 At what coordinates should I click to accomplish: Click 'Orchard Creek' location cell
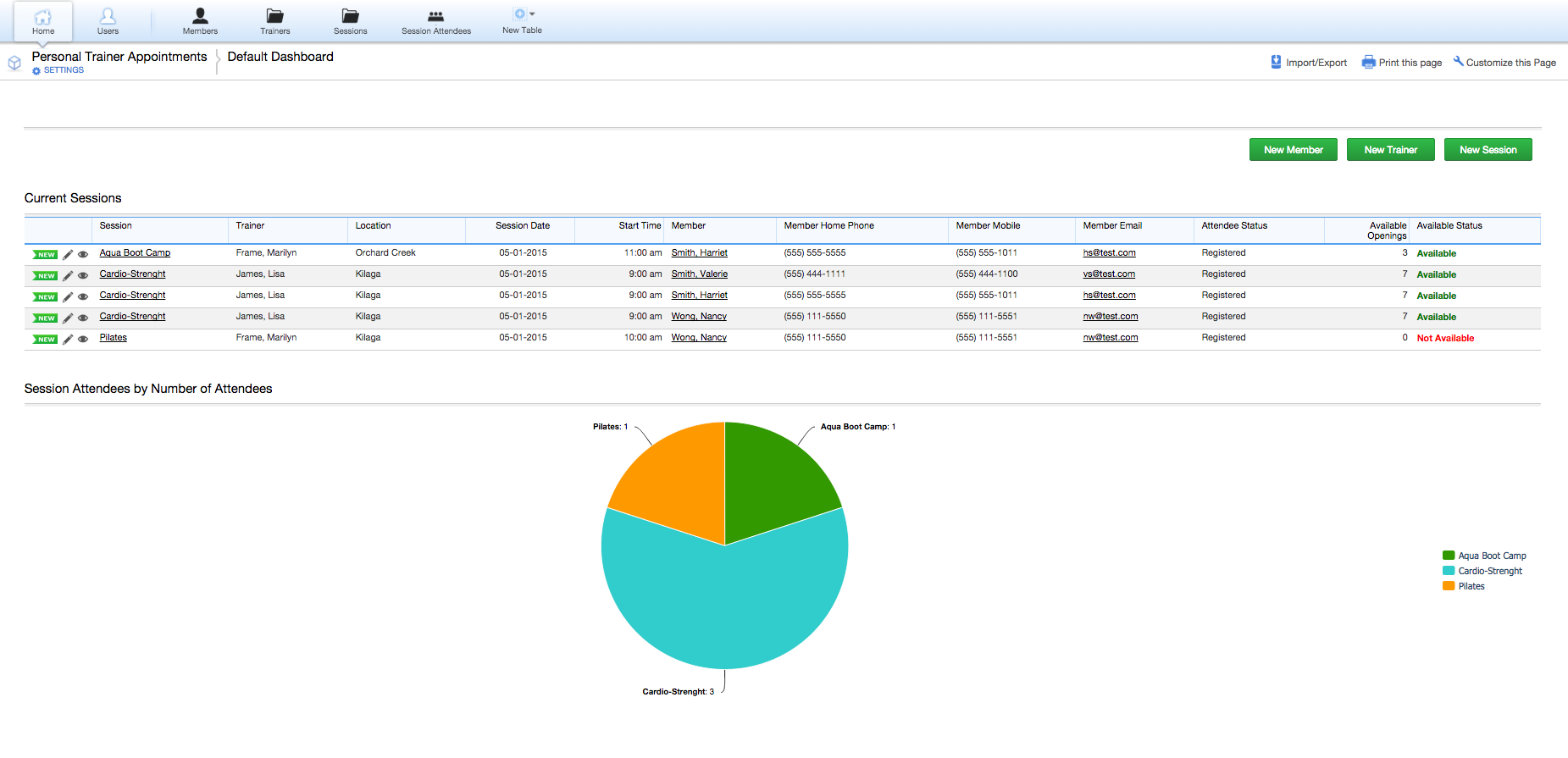click(385, 252)
